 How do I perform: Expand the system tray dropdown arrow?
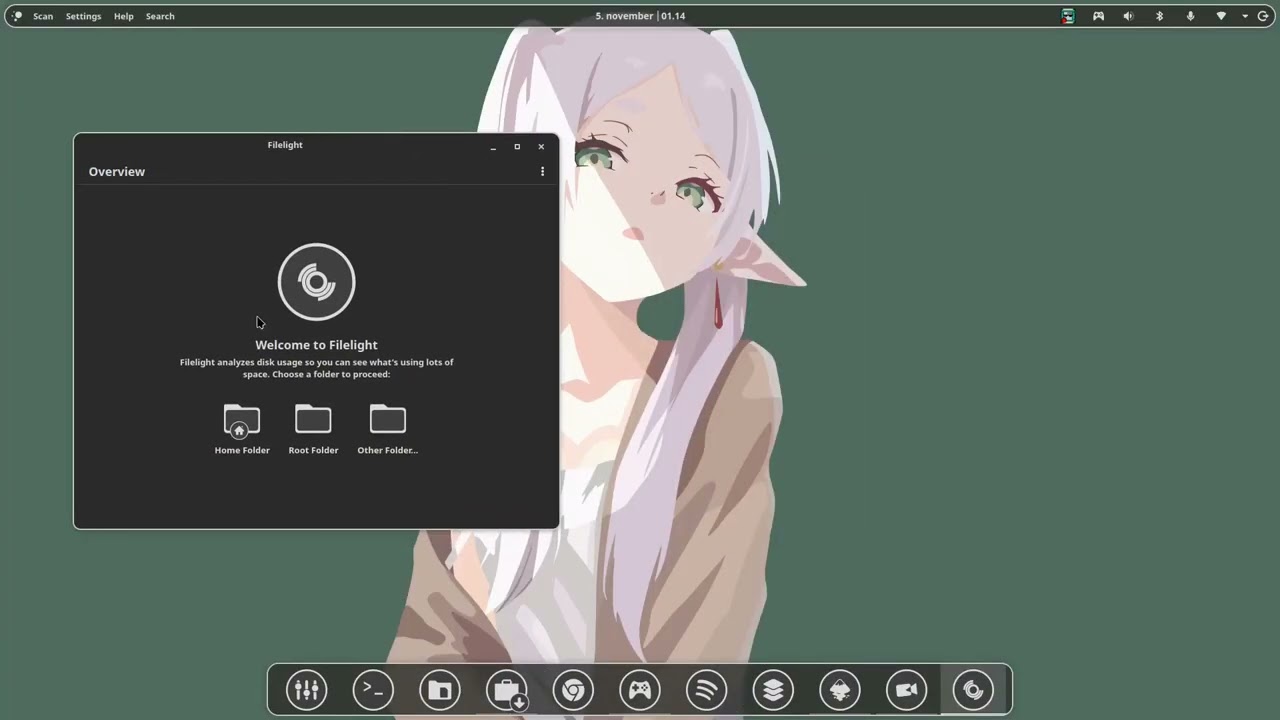click(1245, 16)
